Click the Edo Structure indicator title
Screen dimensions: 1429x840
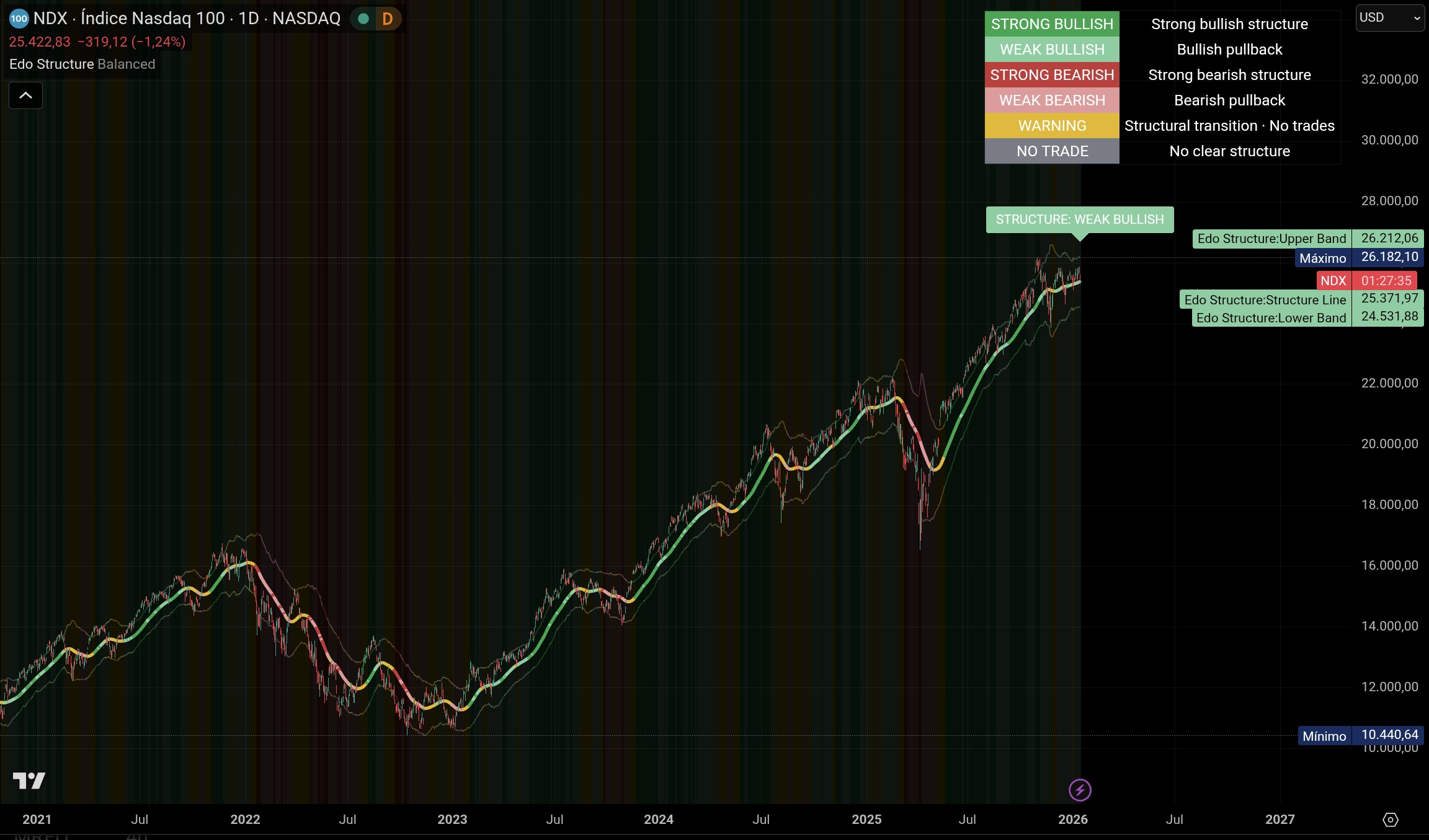pos(51,64)
